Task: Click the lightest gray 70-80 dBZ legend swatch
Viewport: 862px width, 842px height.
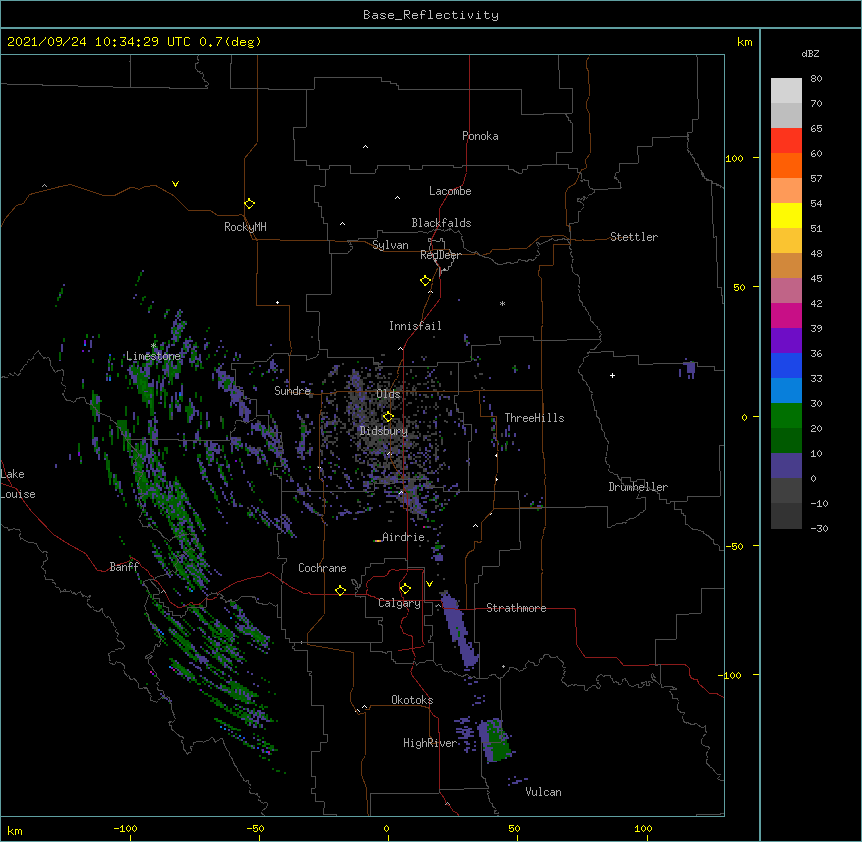Action: tap(786, 91)
